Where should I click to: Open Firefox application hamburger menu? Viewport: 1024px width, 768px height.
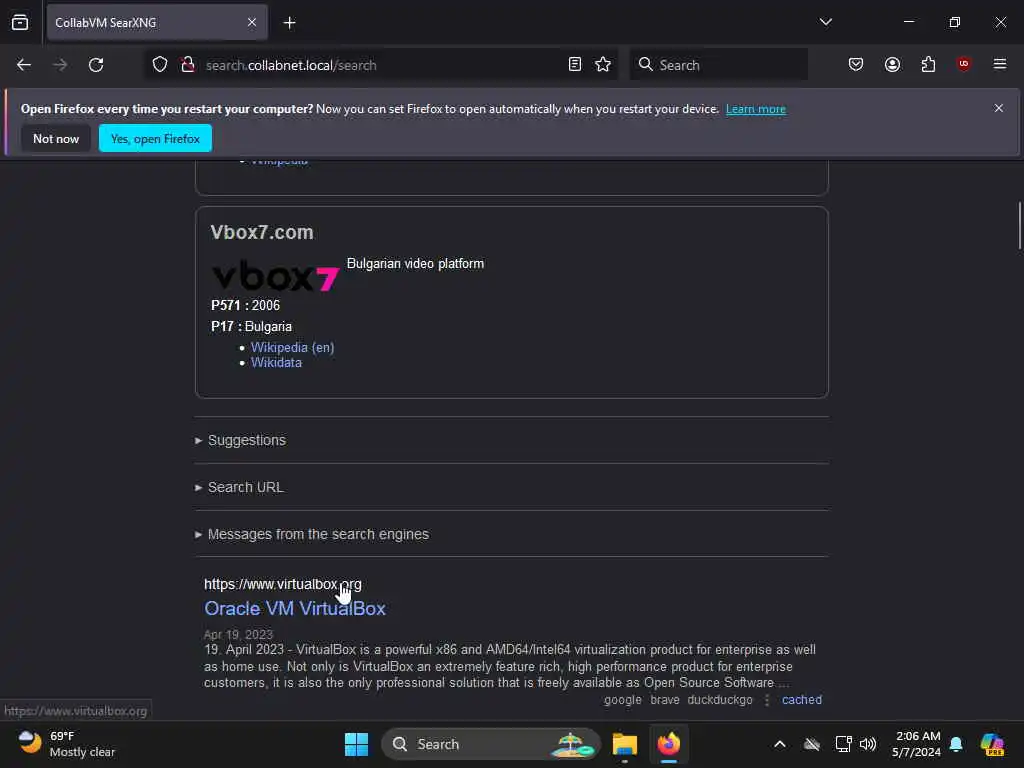999,64
